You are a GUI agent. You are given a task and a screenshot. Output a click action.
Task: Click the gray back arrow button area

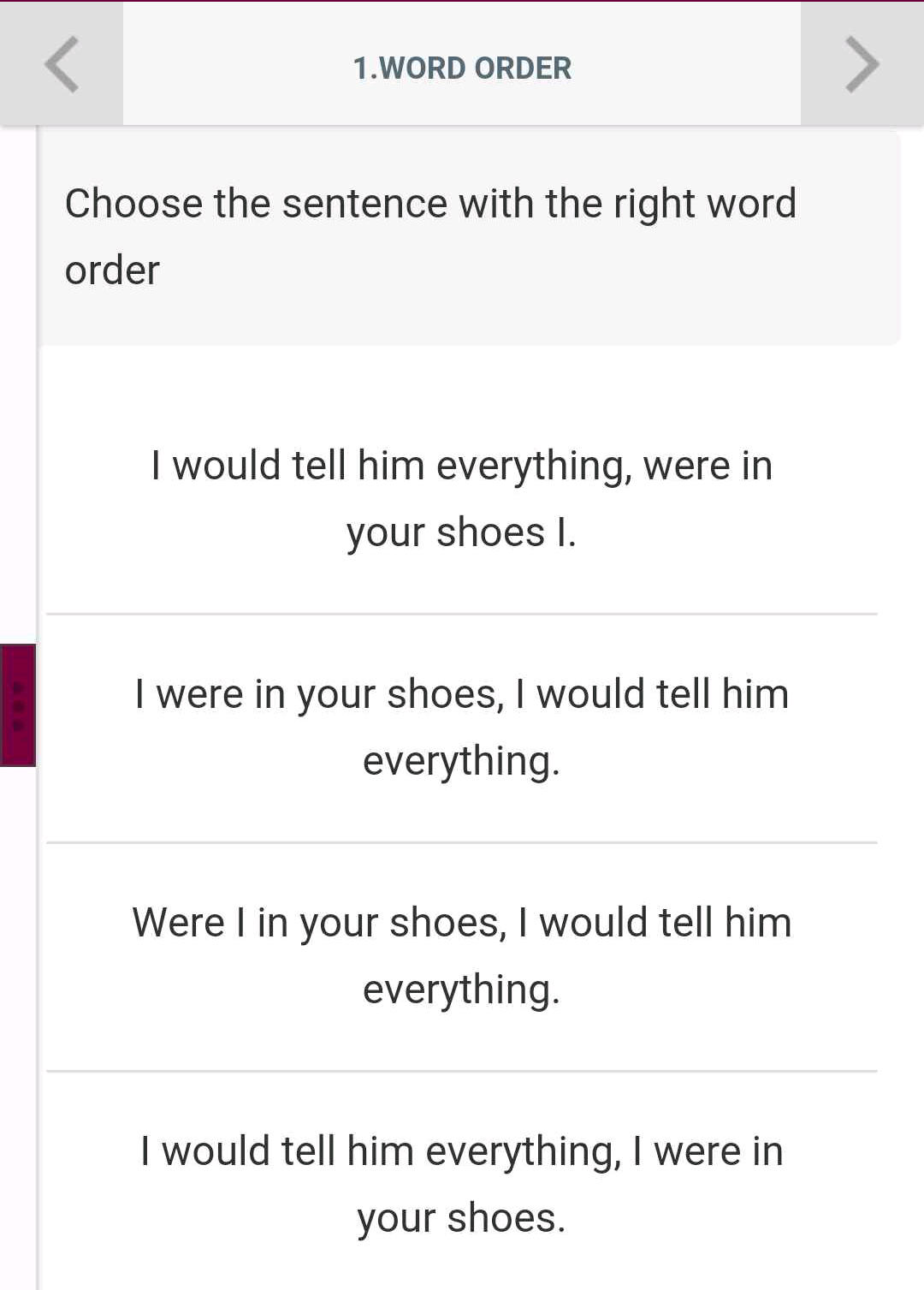point(62,64)
